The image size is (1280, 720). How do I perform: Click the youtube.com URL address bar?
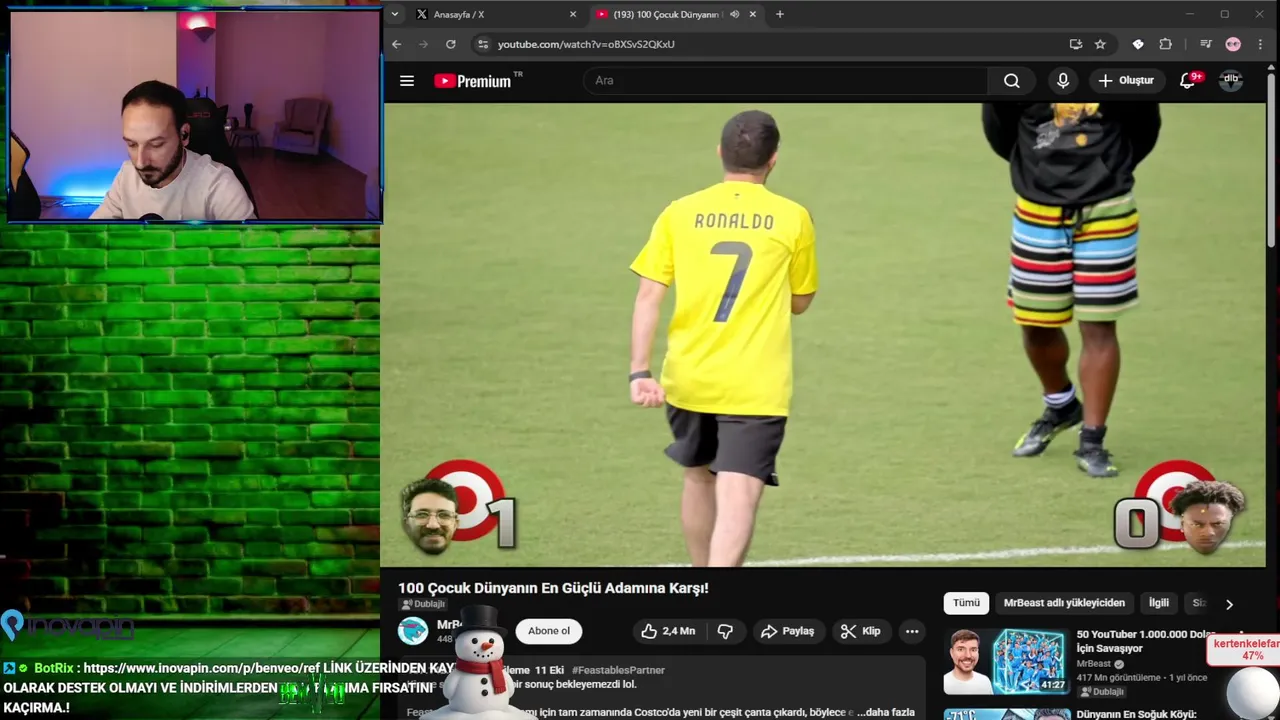point(586,44)
